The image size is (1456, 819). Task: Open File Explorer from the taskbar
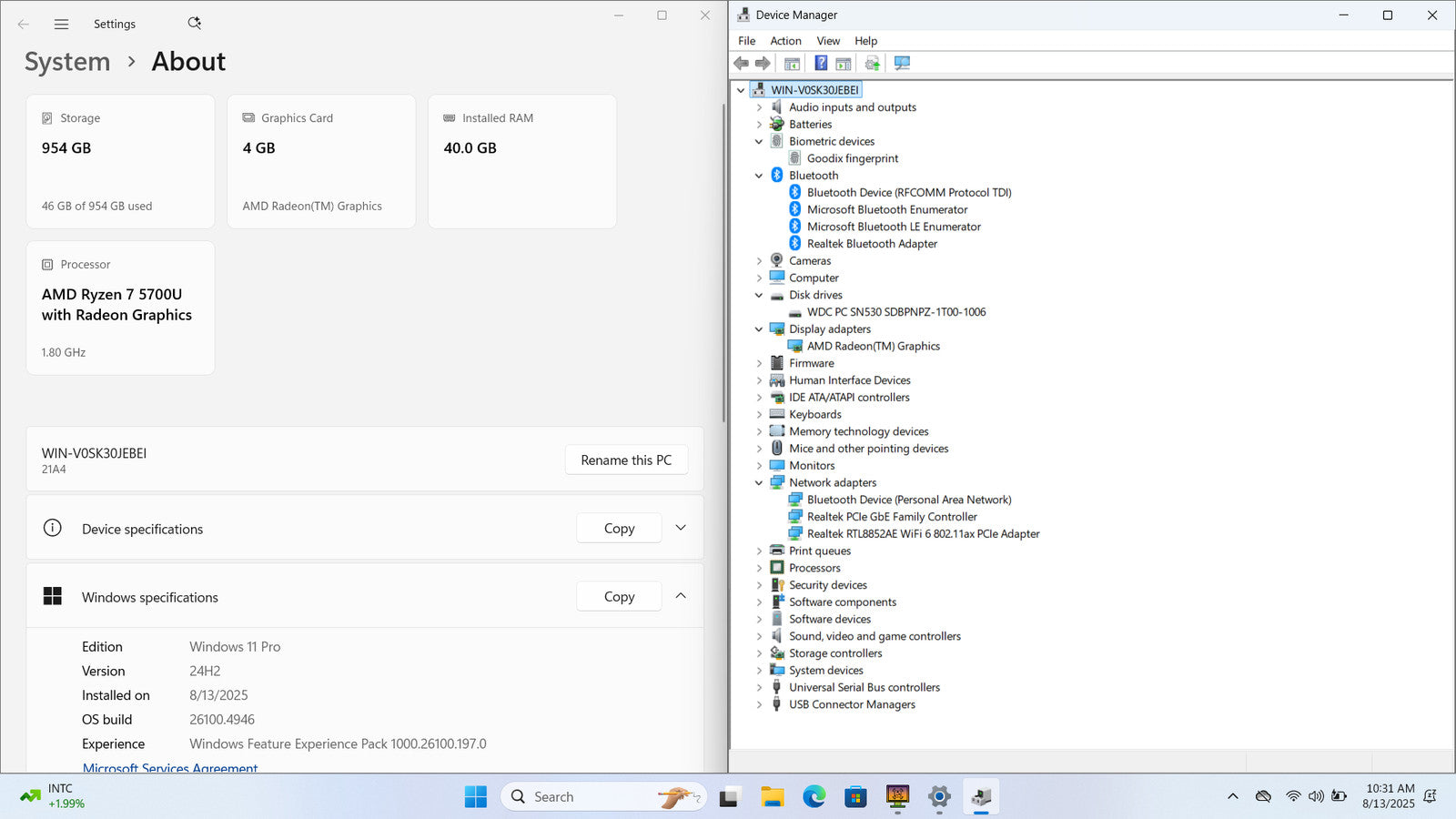[x=772, y=797]
